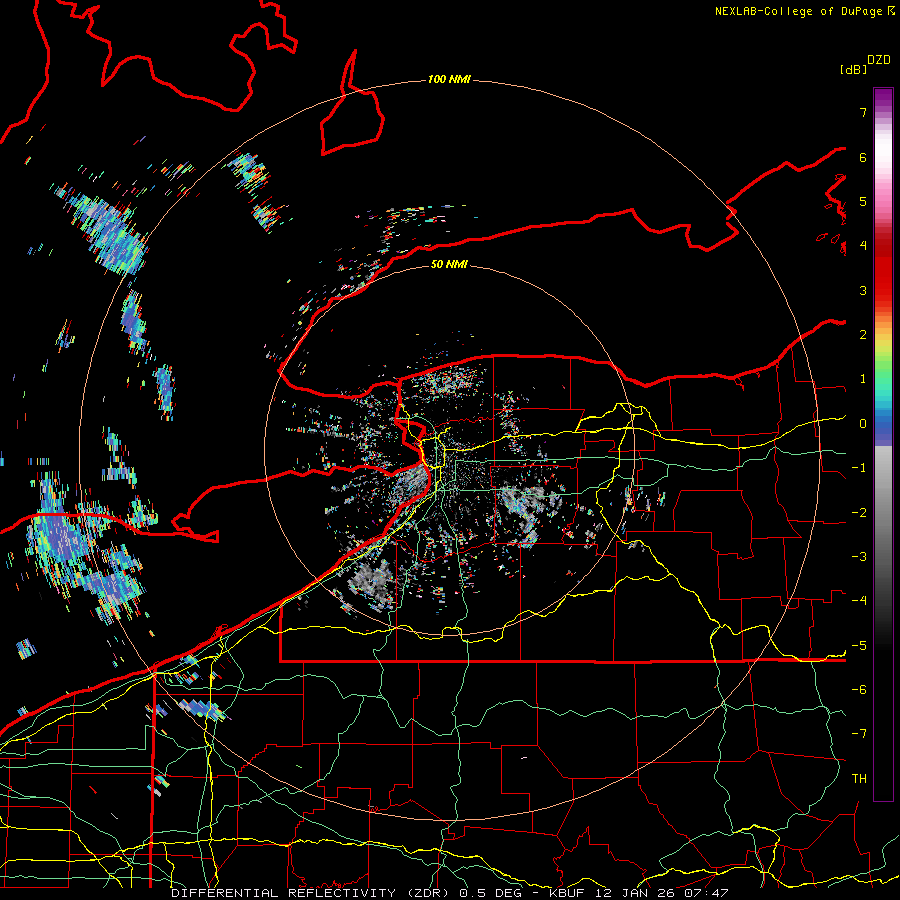Click the -3 value on the color scale
Image resolution: width=900 pixels, height=900 pixels.
click(x=859, y=557)
